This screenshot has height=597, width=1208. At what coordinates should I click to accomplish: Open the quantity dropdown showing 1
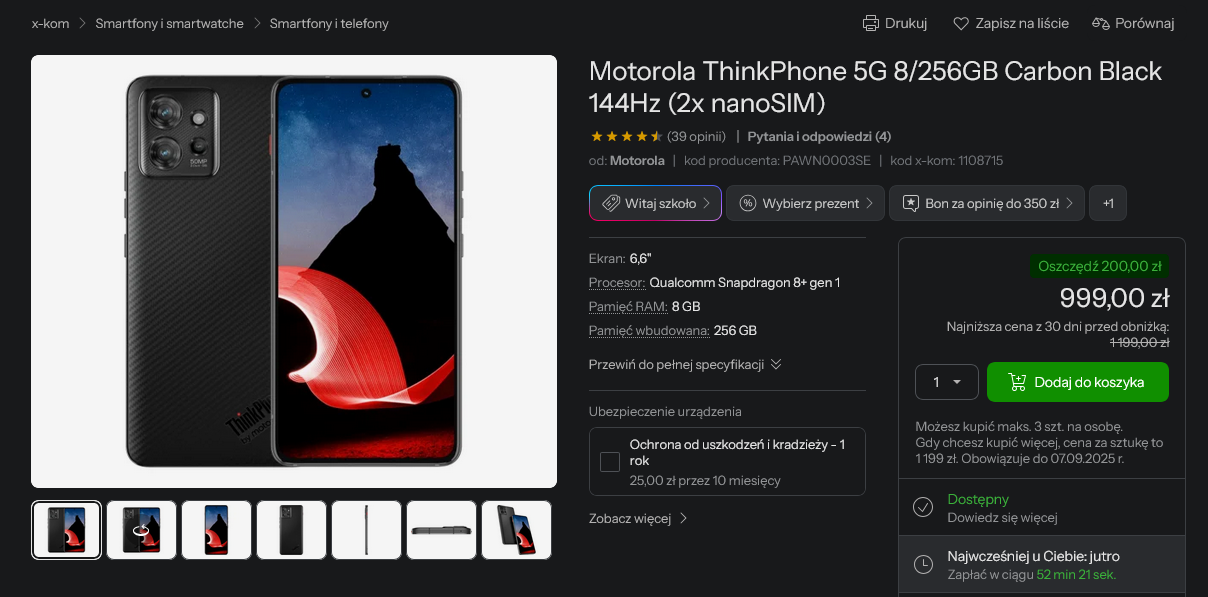pyautogui.click(x=946, y=382)
